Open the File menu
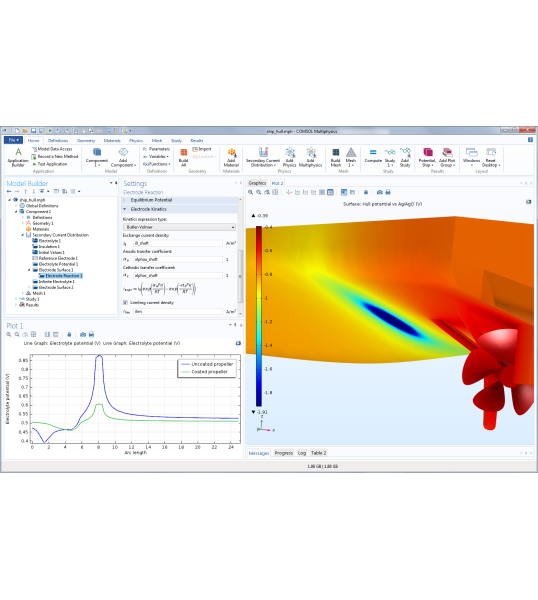Image resolution: width=538 pixels, height=600 pixels. 13,140
